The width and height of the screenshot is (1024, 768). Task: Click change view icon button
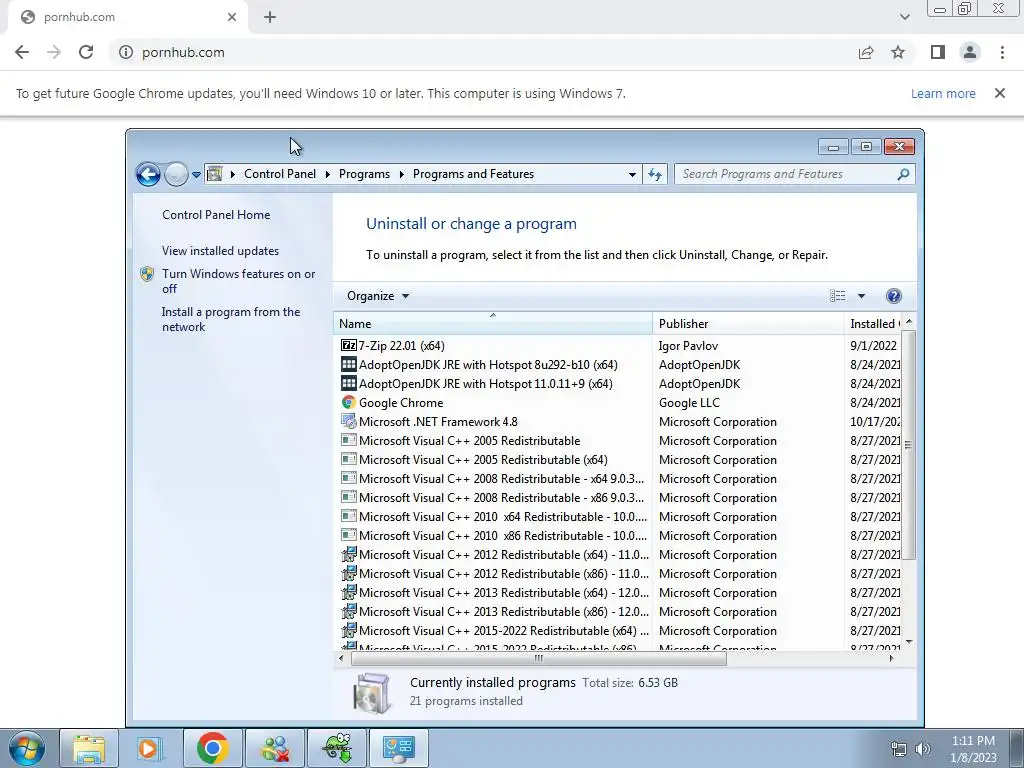pos(837,296)
